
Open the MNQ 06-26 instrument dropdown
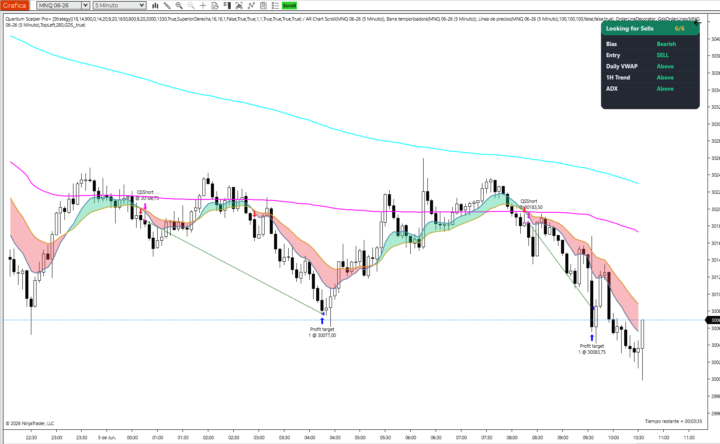tap(63, 6)
